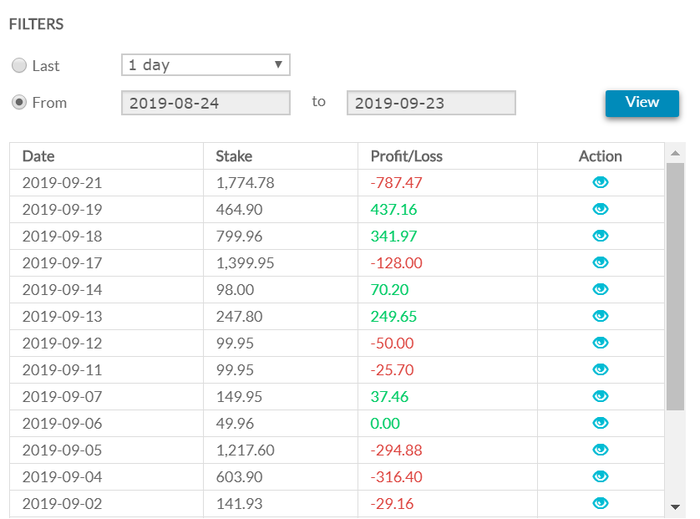The image size is (700, 519).
Task: Click the end date field 2019-09-23
Action: (x=431, y=103)
